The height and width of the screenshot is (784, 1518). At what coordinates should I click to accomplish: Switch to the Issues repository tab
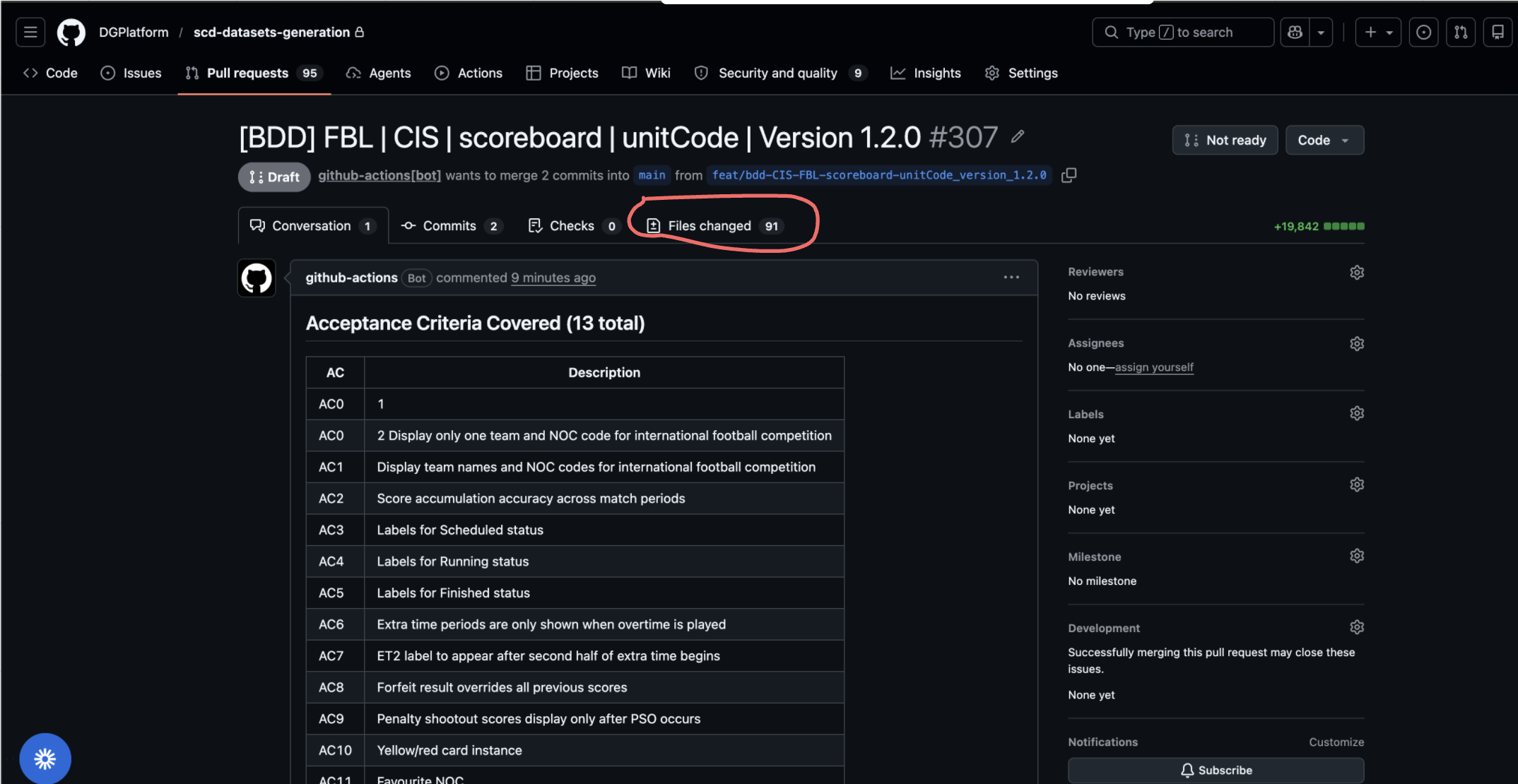point(131,73)
